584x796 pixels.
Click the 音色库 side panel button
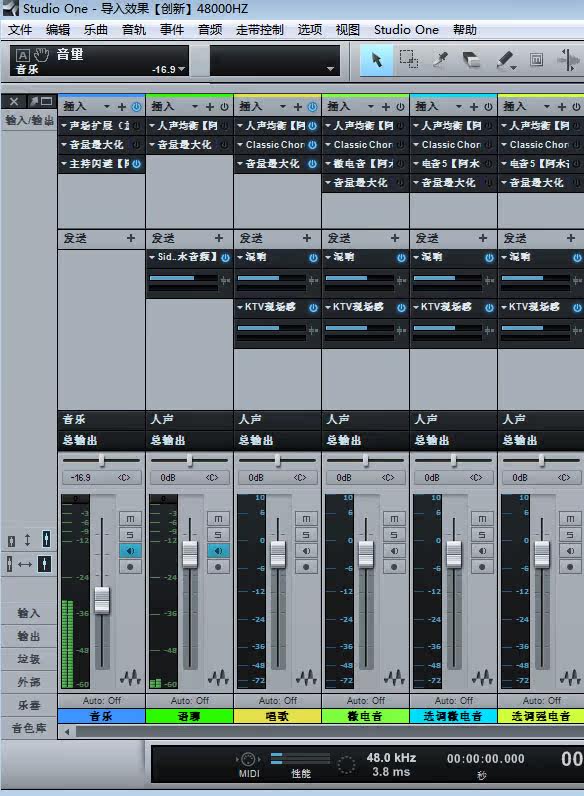pyautogui.click(x=28, y=728)
